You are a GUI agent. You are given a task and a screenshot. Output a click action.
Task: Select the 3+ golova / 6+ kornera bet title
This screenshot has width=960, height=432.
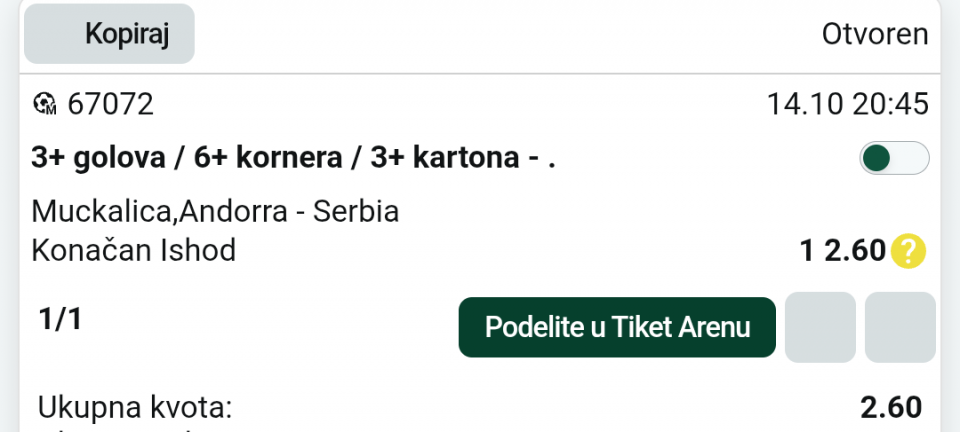(293, 159)
